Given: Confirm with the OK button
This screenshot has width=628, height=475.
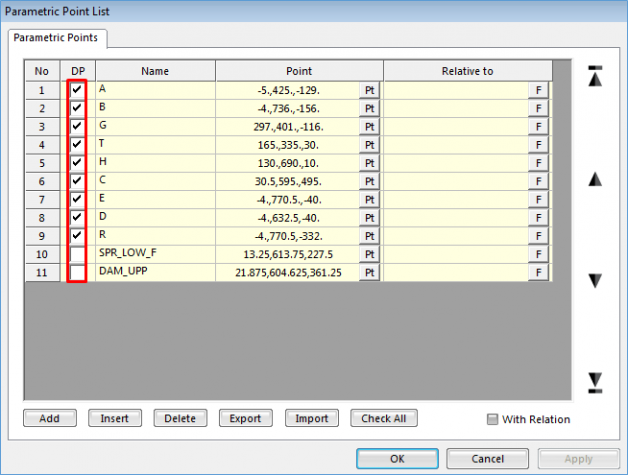Looking at the screenshot, I should click(397, 458).
